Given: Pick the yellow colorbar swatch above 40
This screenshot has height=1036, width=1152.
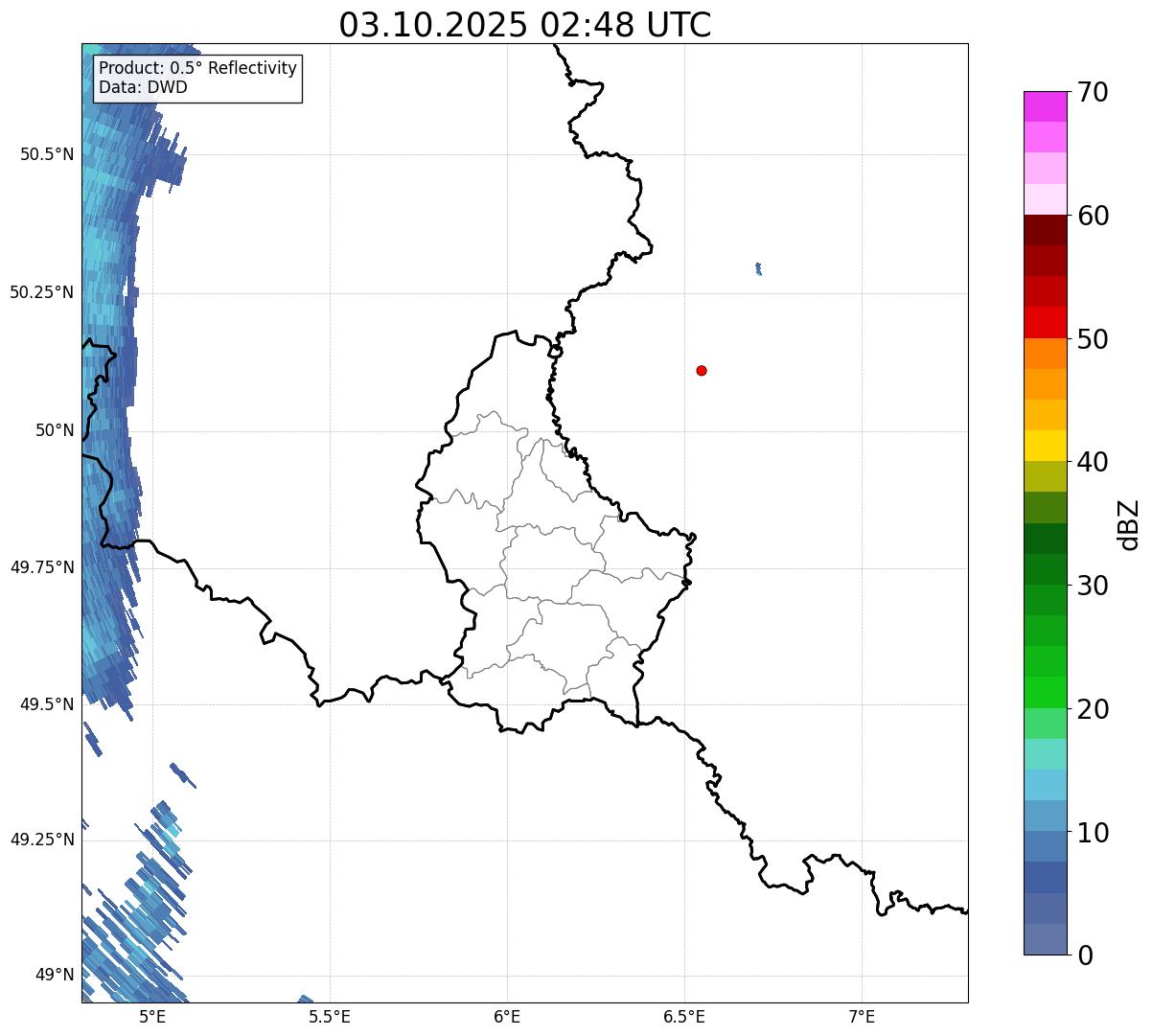Looking at the screenshot, I should point(1045,446).
